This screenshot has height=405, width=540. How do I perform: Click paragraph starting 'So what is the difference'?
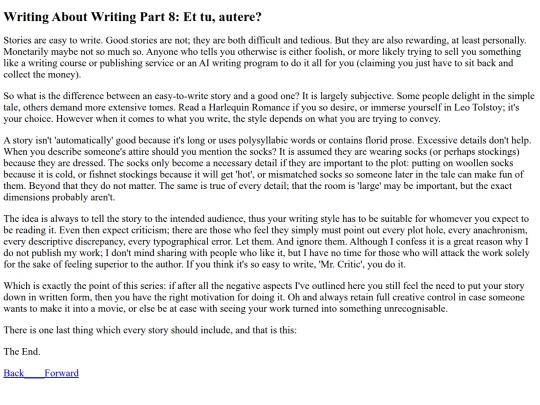269,107
